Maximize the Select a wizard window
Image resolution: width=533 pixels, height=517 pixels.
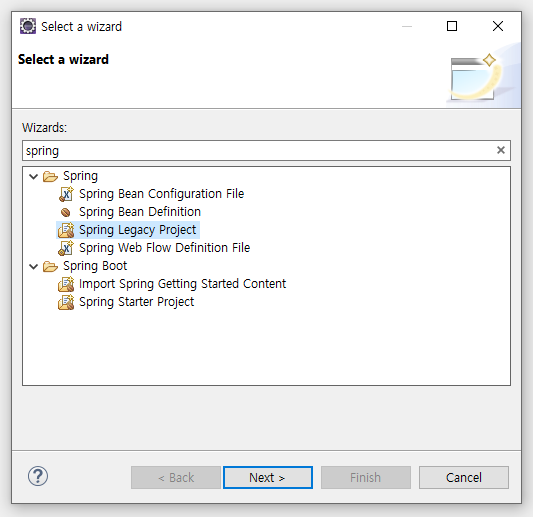452,26
